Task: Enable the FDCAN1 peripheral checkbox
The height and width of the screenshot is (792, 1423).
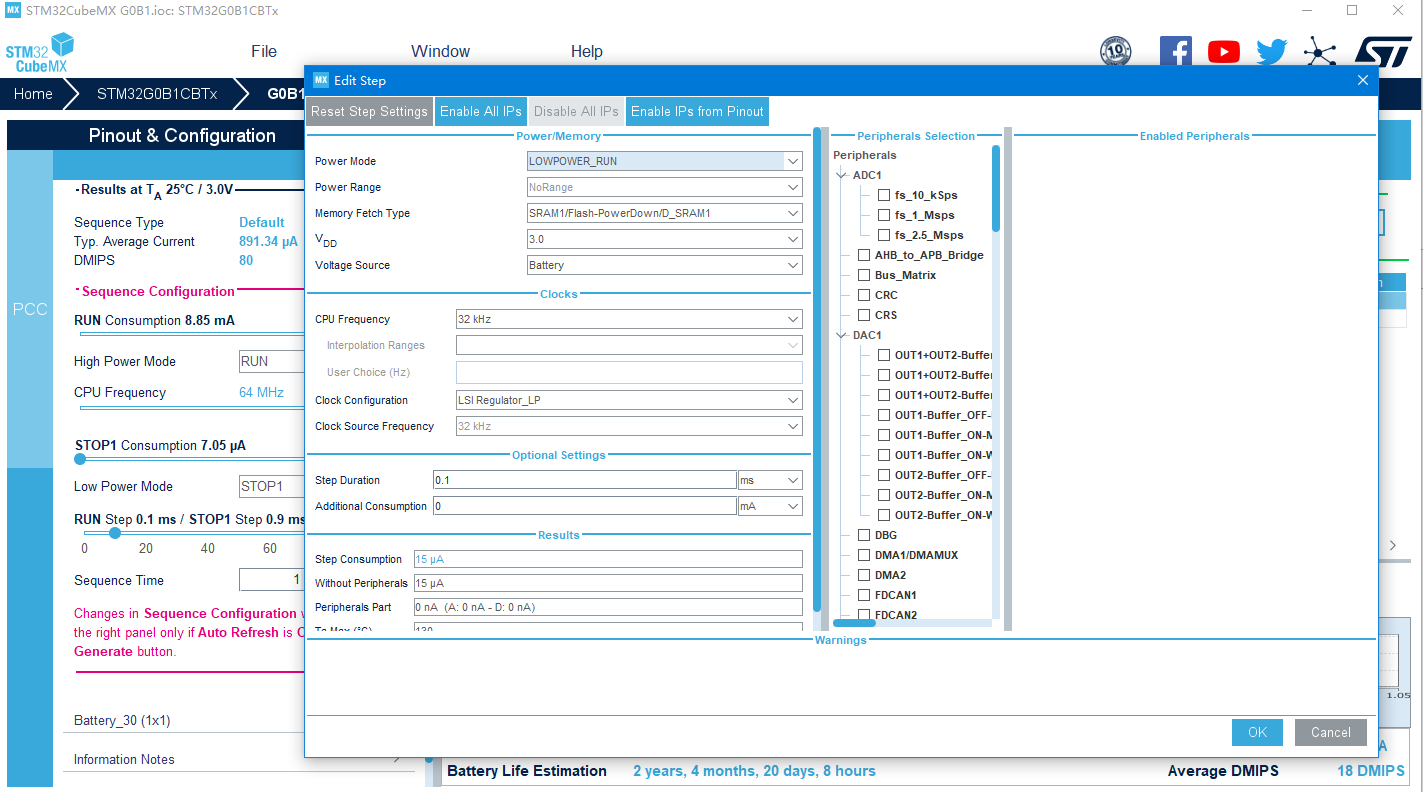Action: [x=864, y=595]
